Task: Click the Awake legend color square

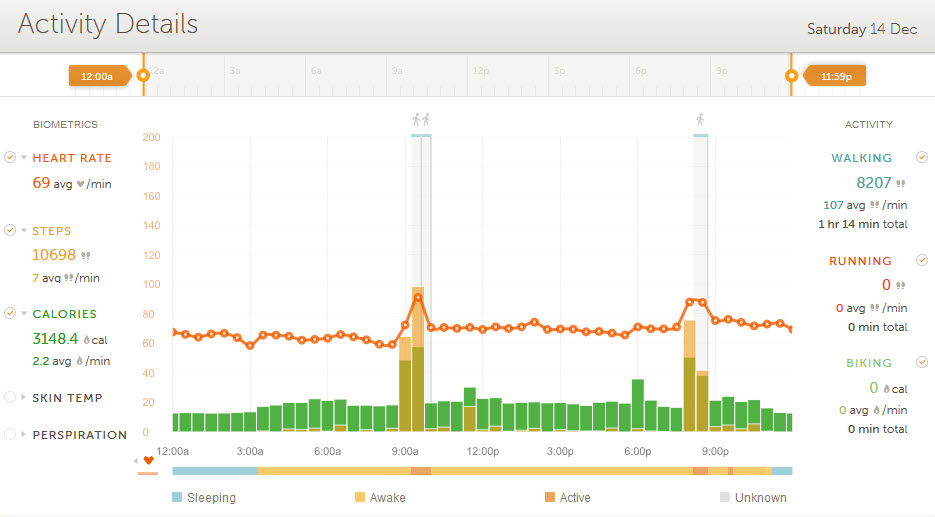Action: click(x=360, y=497)
